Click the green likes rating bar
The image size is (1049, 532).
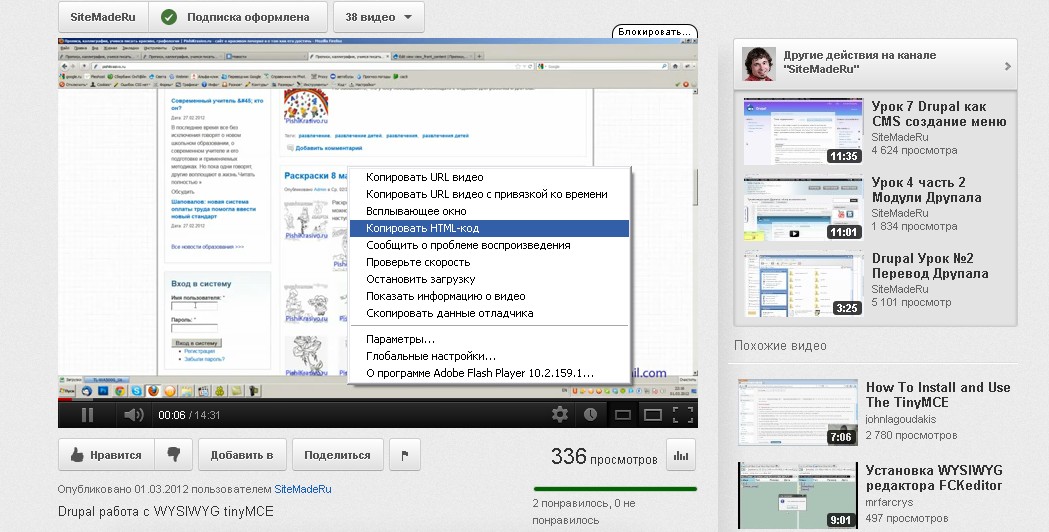point(615,489)
